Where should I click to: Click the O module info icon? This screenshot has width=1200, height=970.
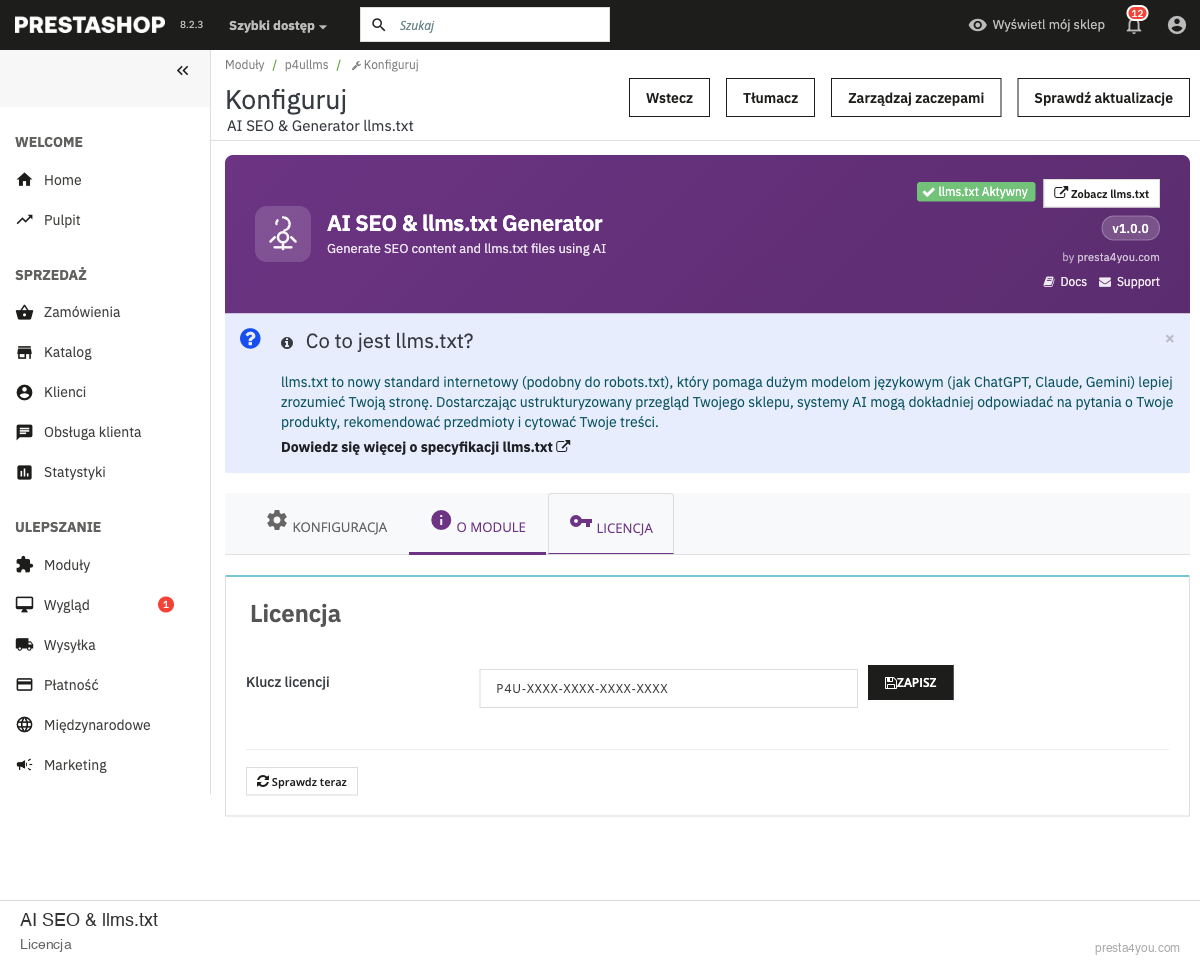click(x=441, y=520)
